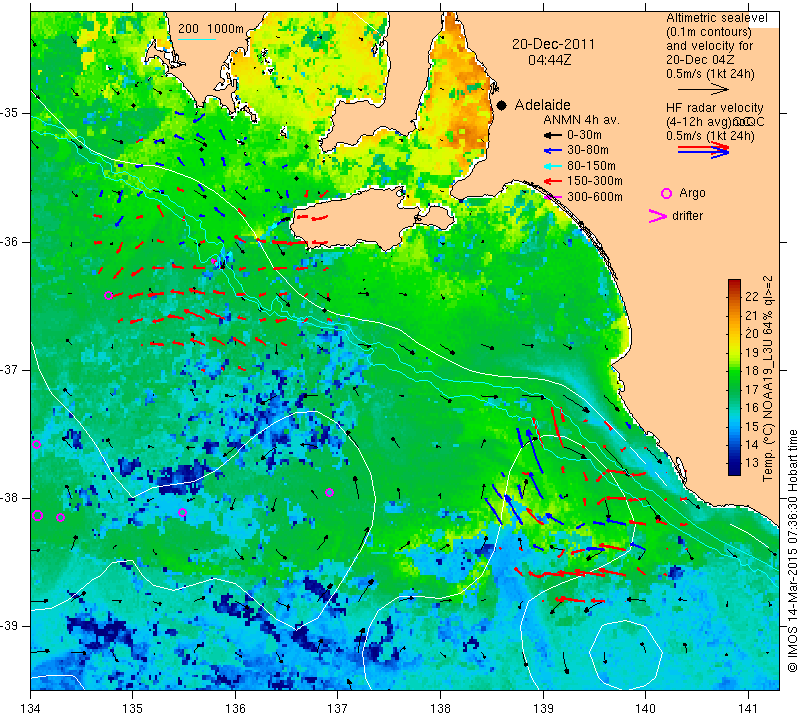Click the 1000m depth contour label

(225, 29)
